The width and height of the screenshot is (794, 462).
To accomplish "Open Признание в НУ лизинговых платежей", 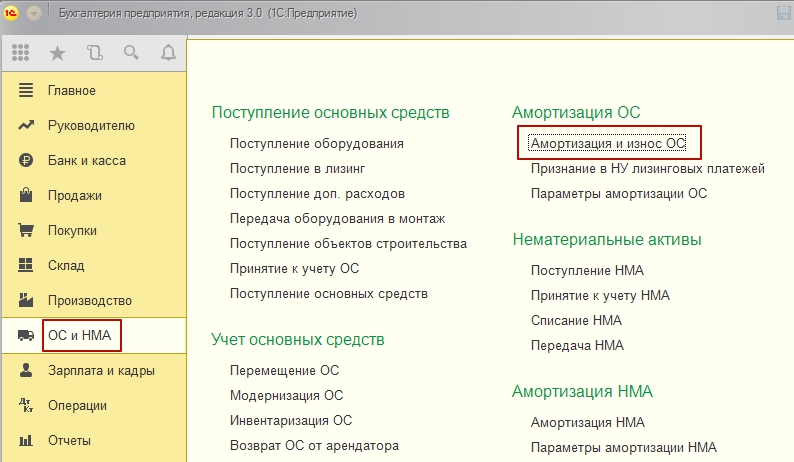I will [x=648, y=169].
